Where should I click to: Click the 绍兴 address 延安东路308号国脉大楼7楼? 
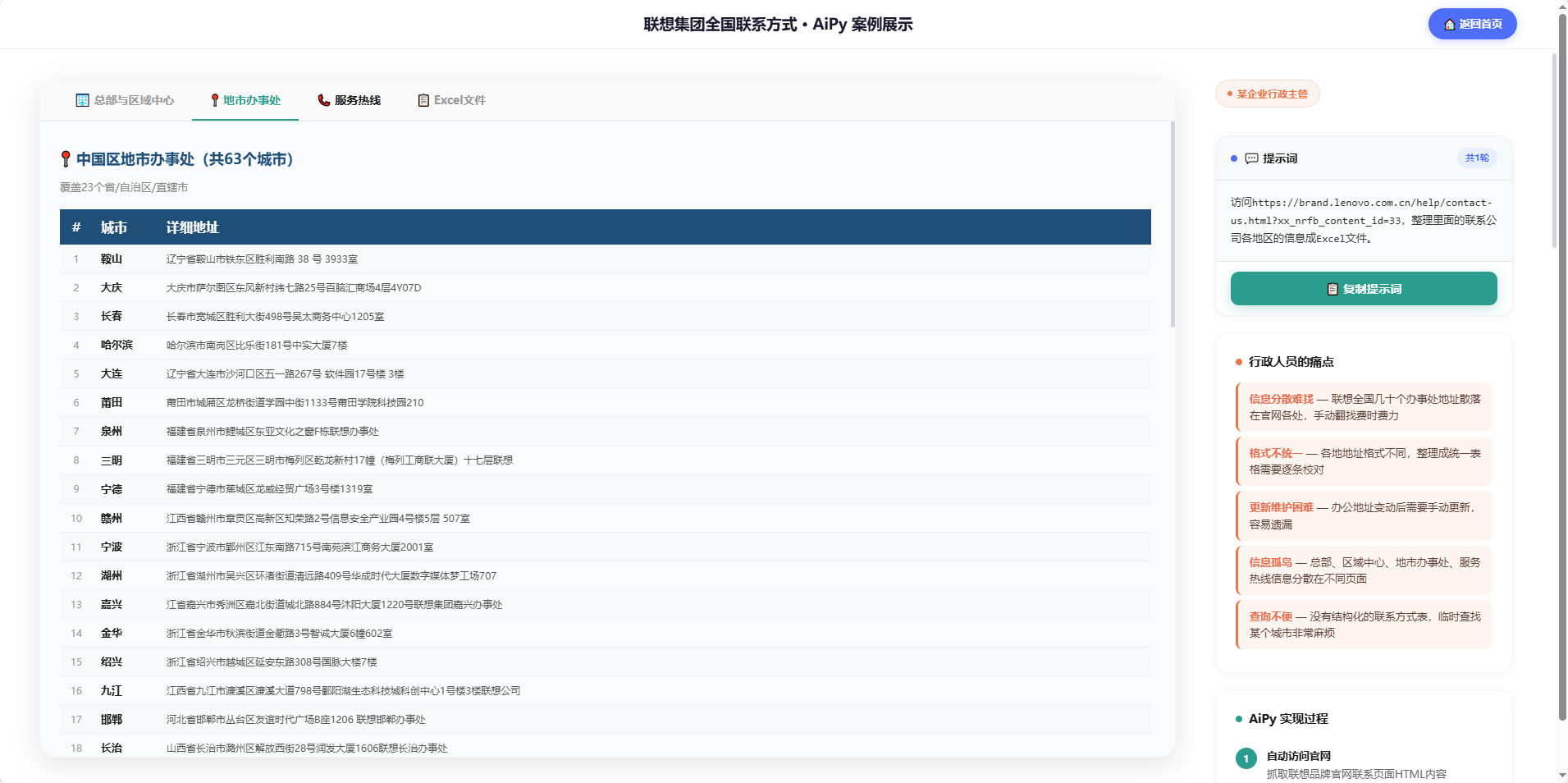(272, 662)
